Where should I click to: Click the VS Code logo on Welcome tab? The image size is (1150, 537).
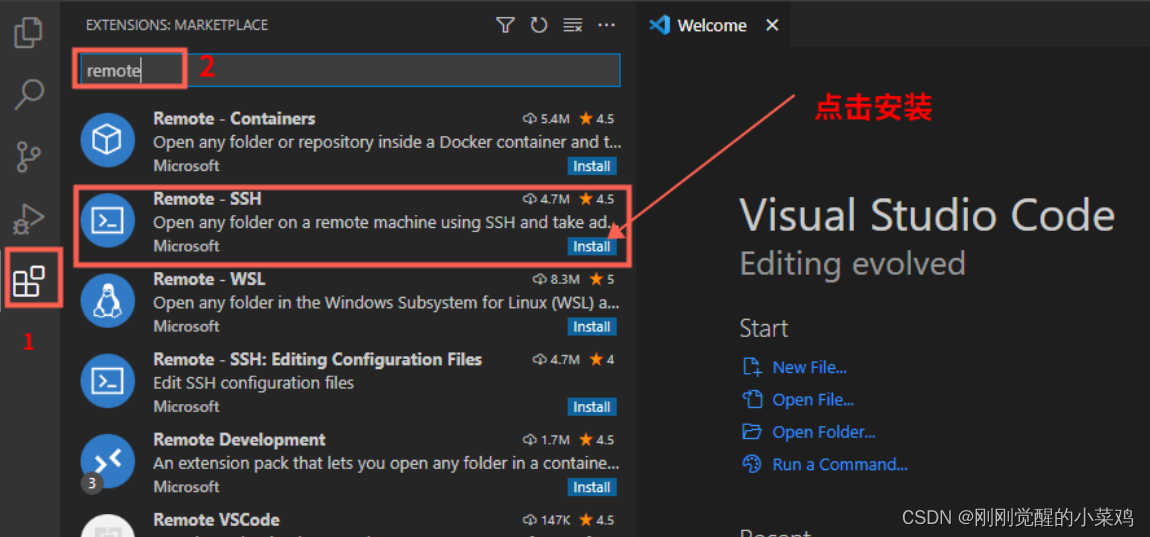[659, 26]
